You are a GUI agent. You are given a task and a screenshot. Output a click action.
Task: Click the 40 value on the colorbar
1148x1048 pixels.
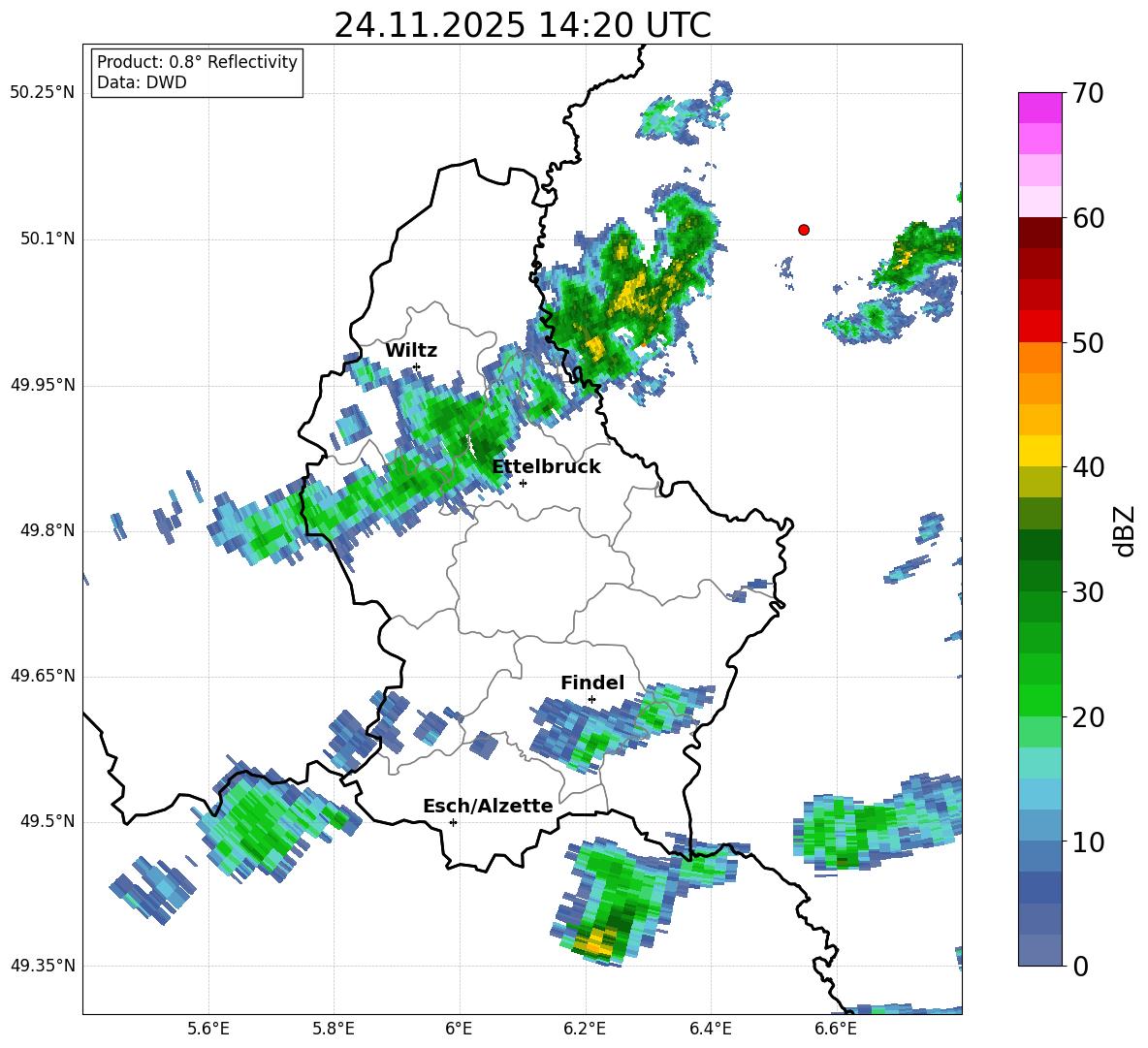point(1088,467)
